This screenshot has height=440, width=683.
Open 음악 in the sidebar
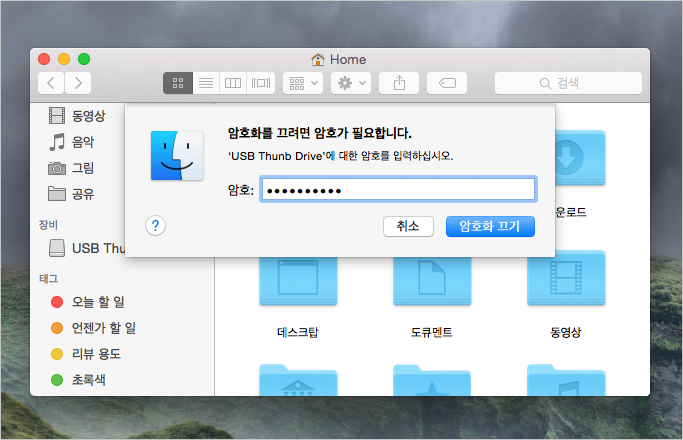coord(71,142)
